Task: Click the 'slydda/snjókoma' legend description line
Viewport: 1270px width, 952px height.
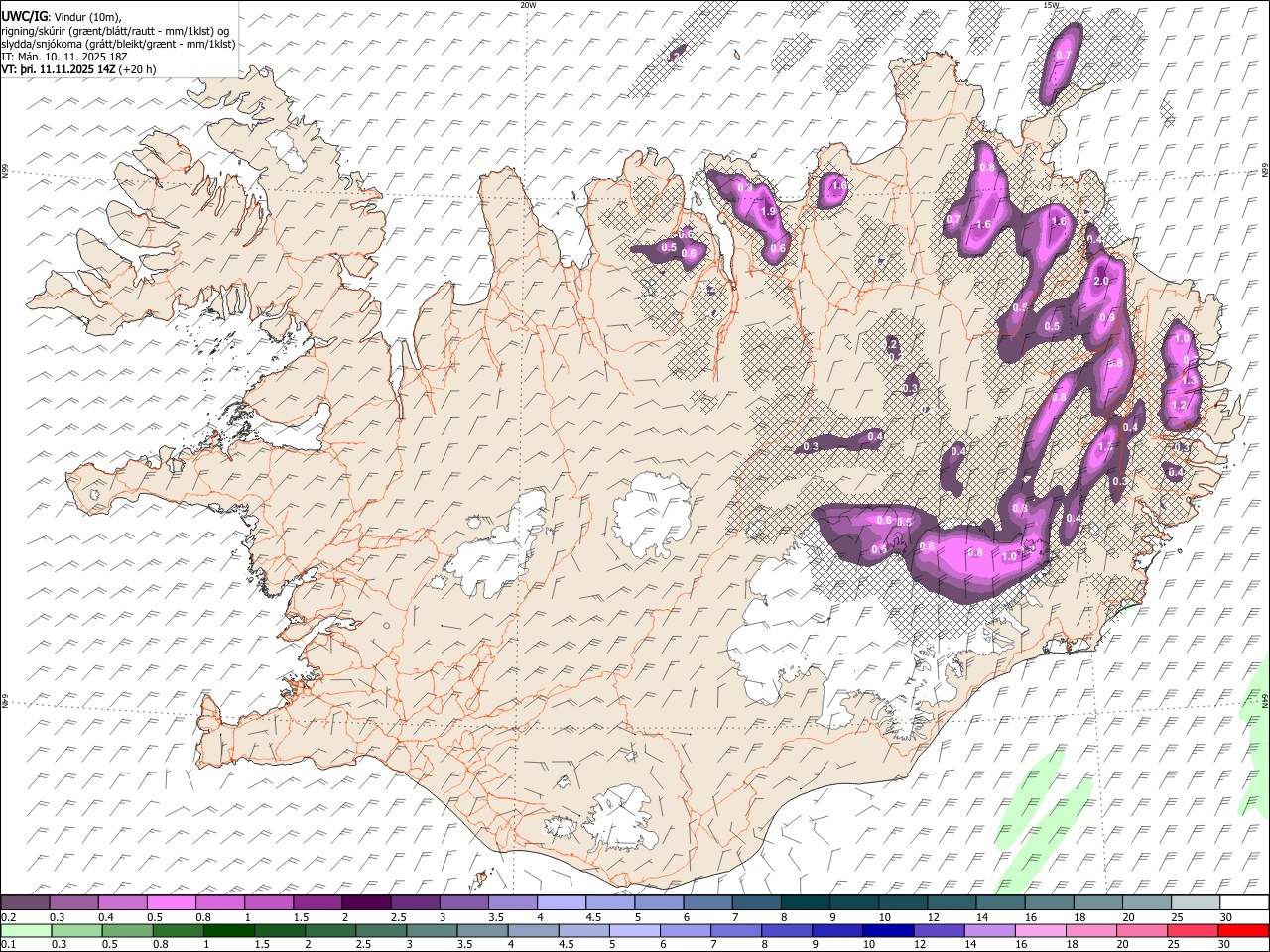Action: click(118, 44)
